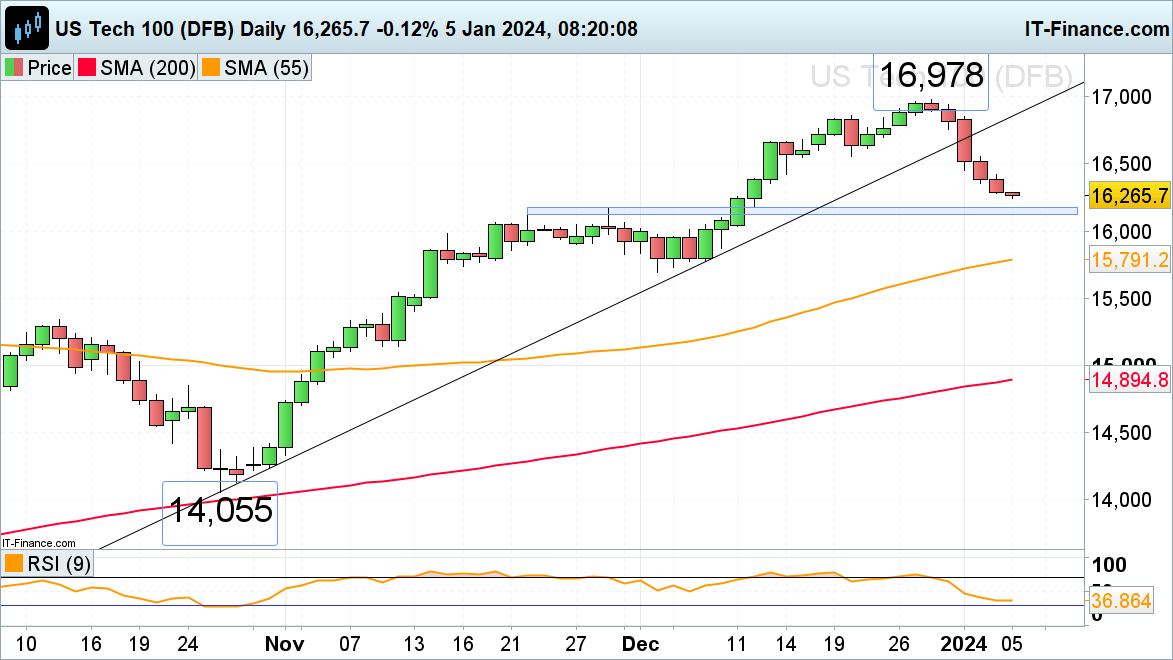Select the SMA (200) legend label
Image resolution: width=1173 pixels, height=660 pixels.
[148, 68]
